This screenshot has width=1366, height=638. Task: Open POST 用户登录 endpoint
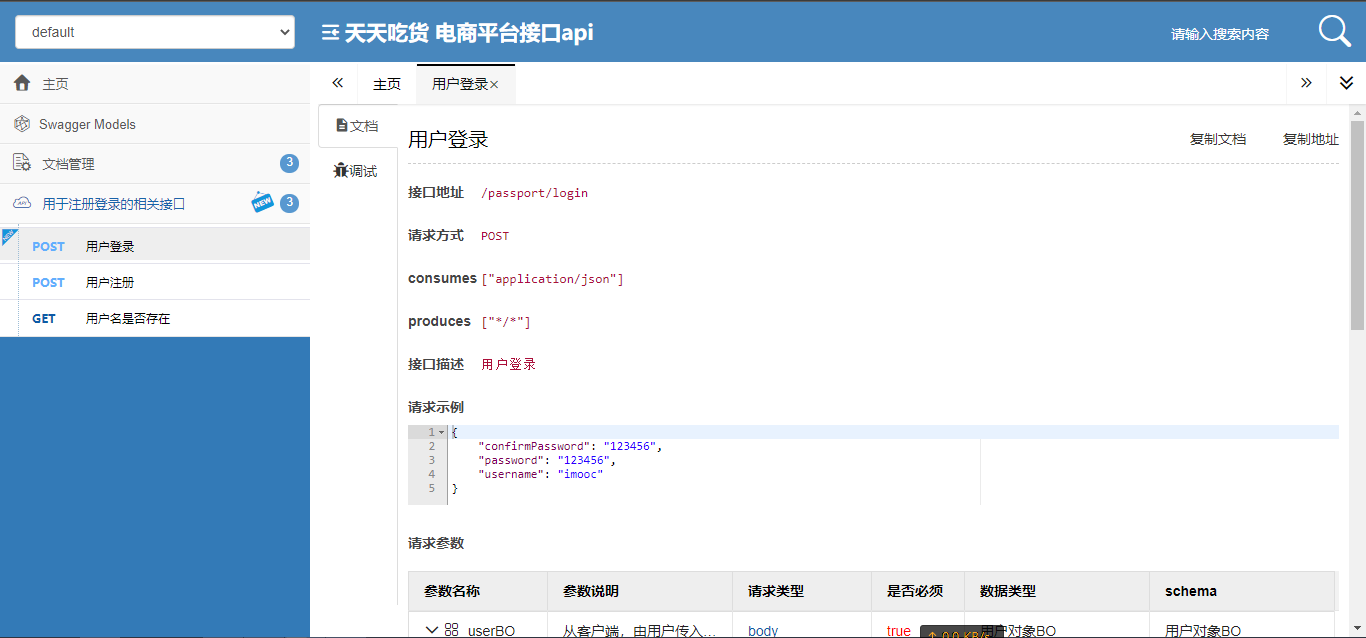(155, 246)
